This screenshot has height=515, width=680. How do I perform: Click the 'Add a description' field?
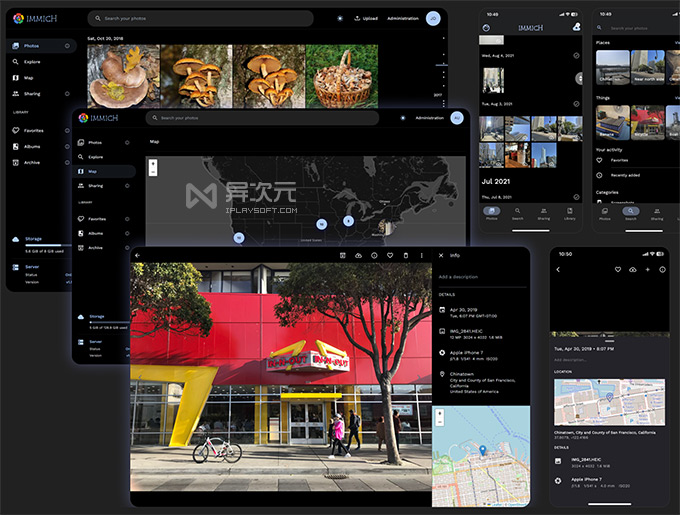(482, 277)
